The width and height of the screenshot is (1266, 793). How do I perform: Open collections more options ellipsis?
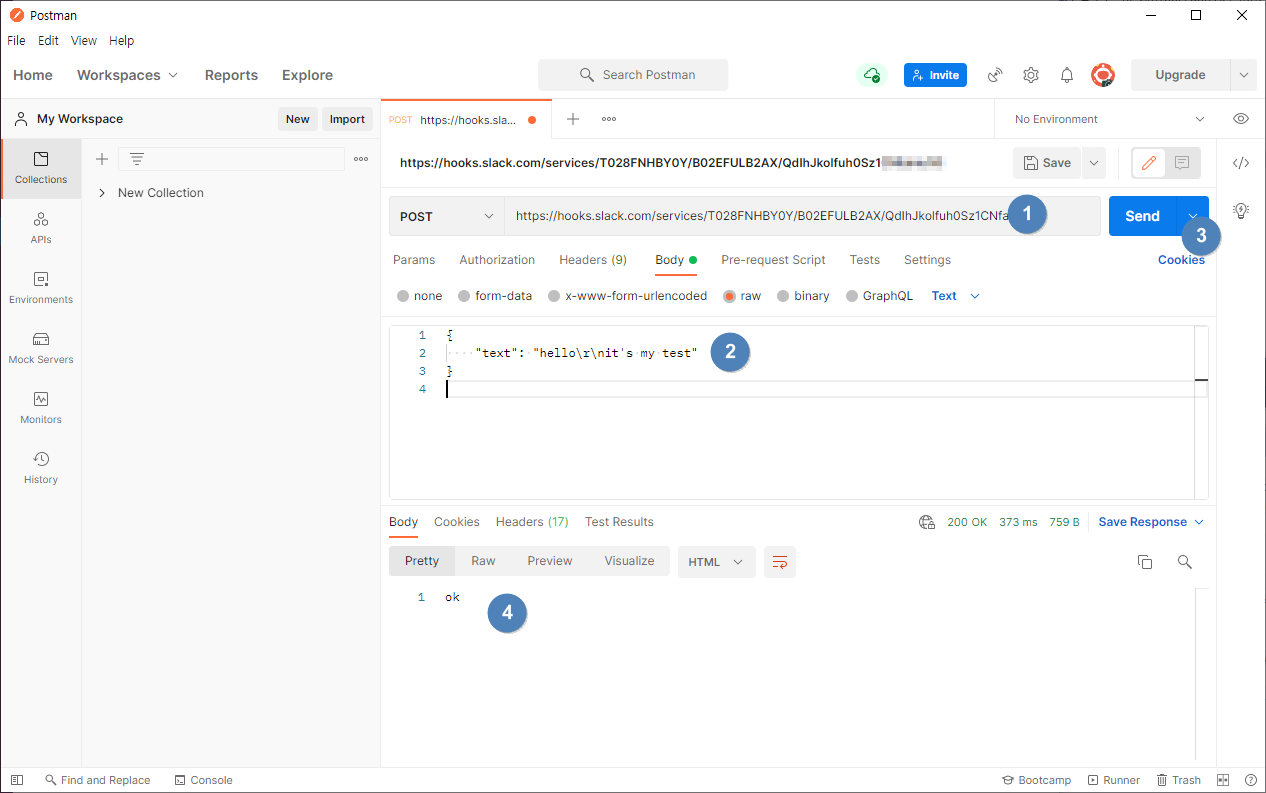coord(361,159)
